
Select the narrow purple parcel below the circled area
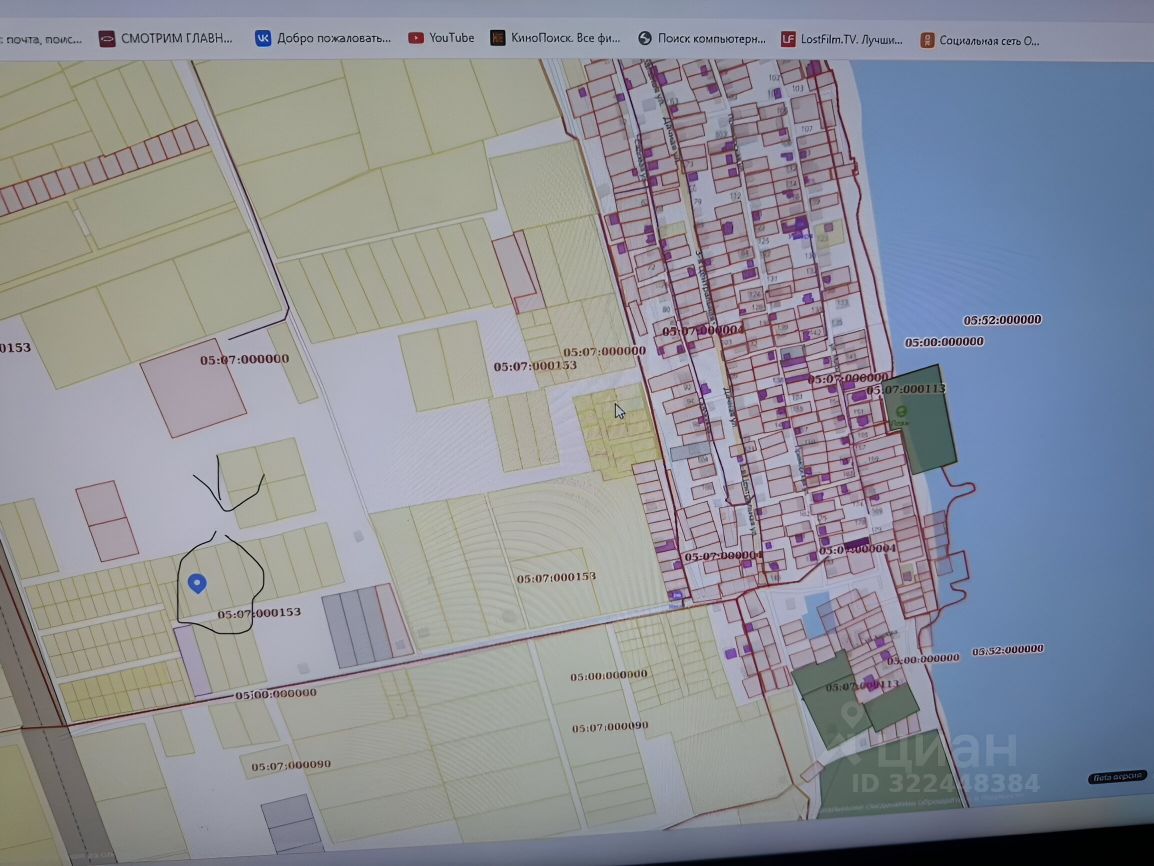coord(194,661)
